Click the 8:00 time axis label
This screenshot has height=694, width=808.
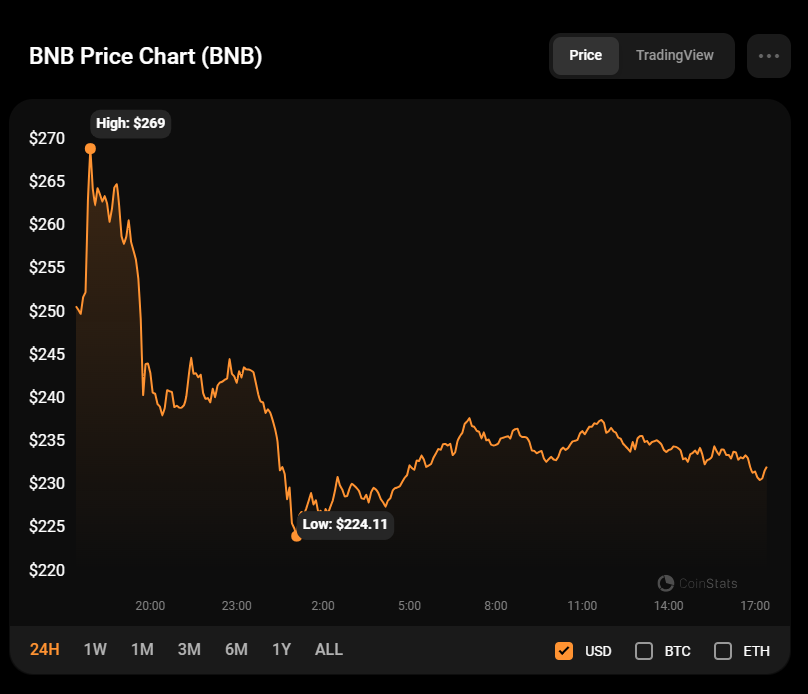pyautogui.click(x=495, y=606)
